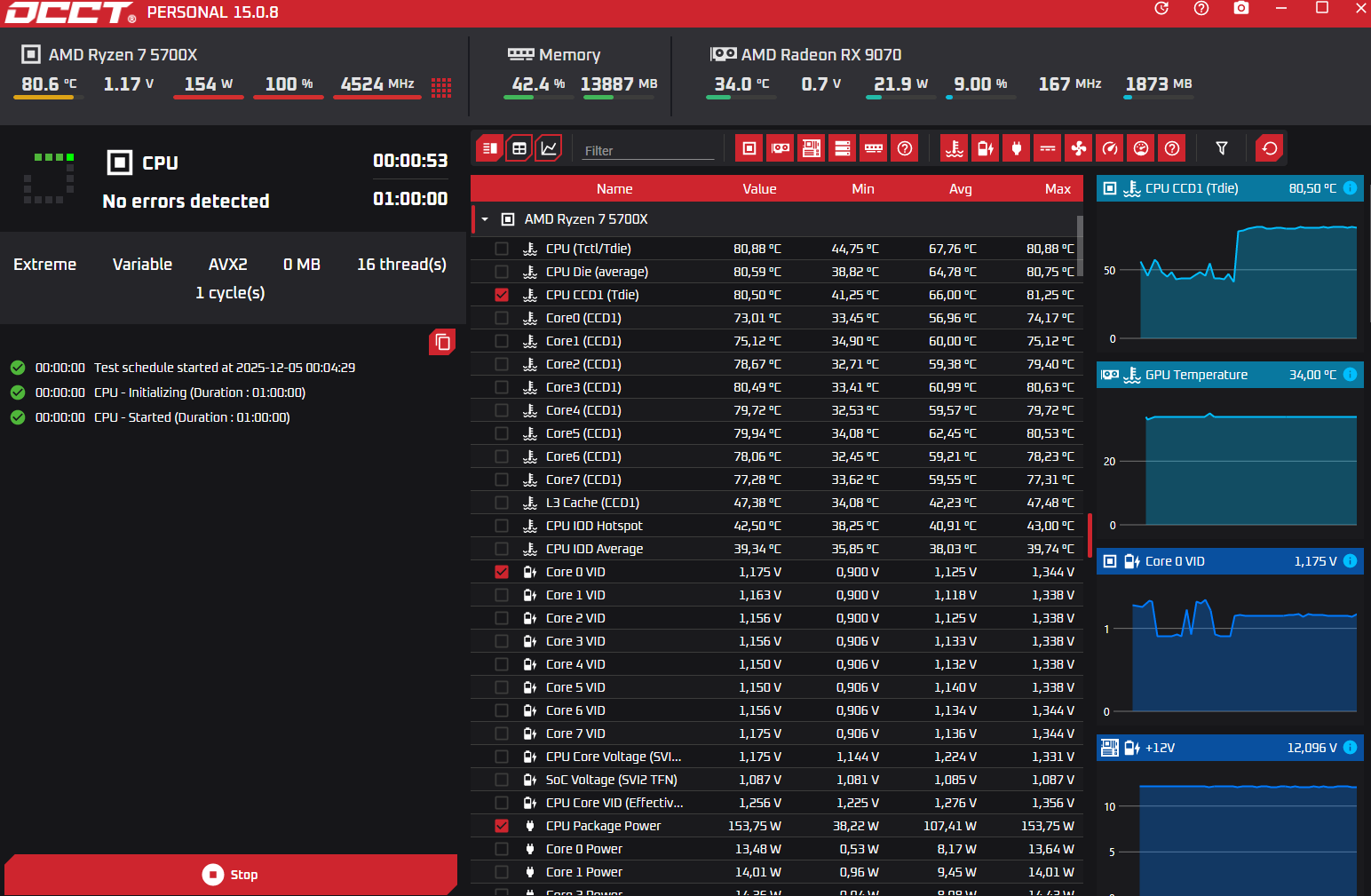Select the CPU CCD1 (Tdie) graph title bar

1230,188
